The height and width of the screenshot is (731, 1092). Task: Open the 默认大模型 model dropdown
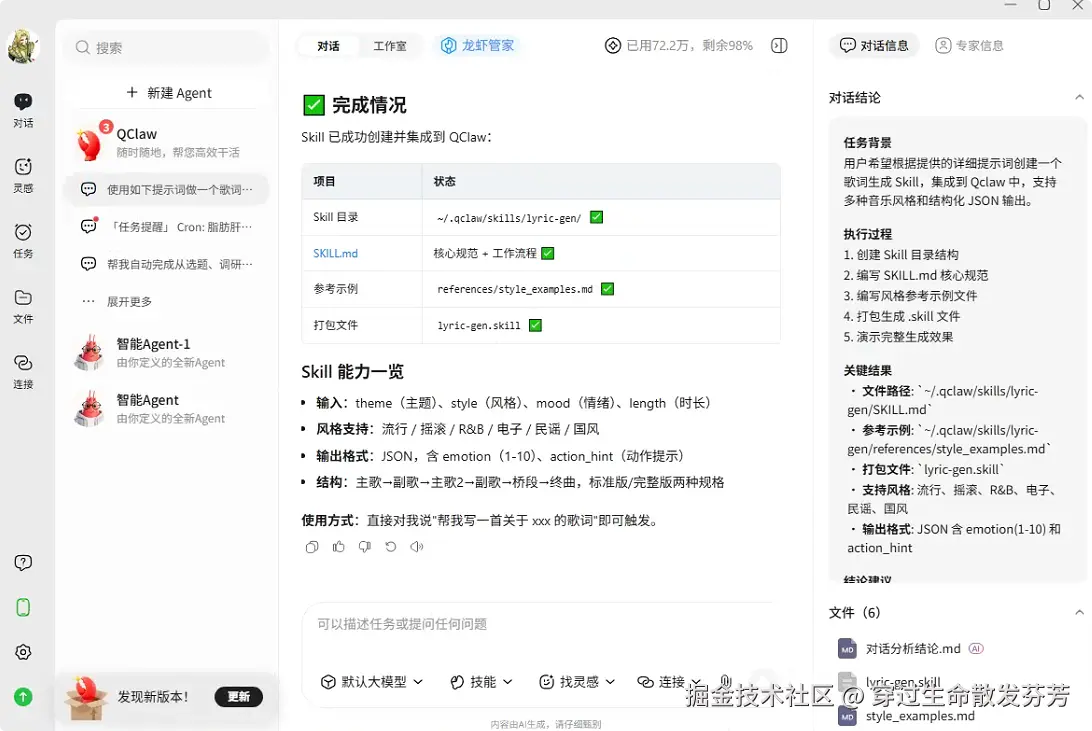pyautogui.click(x=372, y=682)
